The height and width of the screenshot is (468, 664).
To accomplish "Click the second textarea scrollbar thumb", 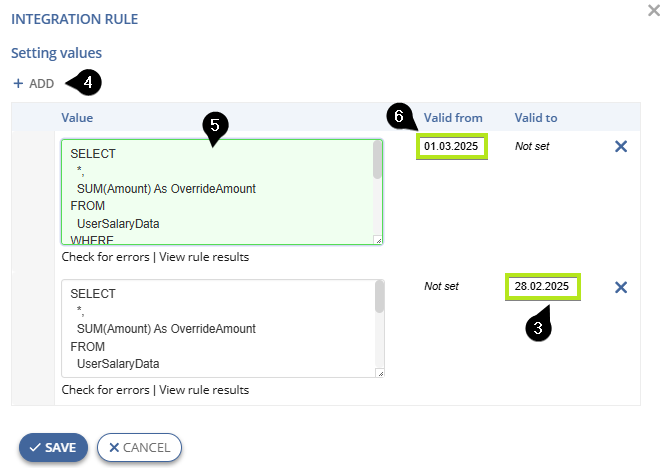I will (x=379, y=297).
